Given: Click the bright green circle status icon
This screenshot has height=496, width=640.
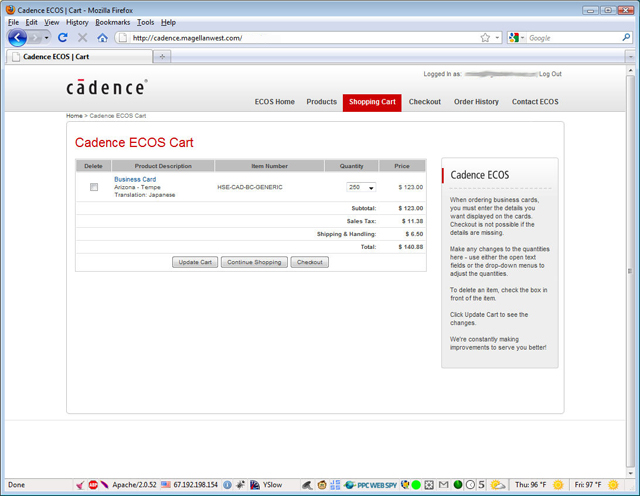Looking at the screenshot, I should [416, 485].
